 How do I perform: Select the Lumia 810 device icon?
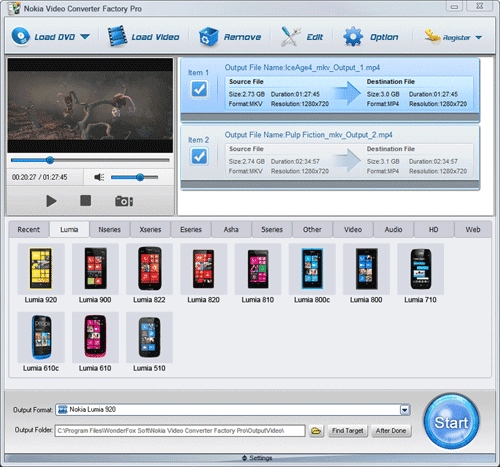coord(258,269)
